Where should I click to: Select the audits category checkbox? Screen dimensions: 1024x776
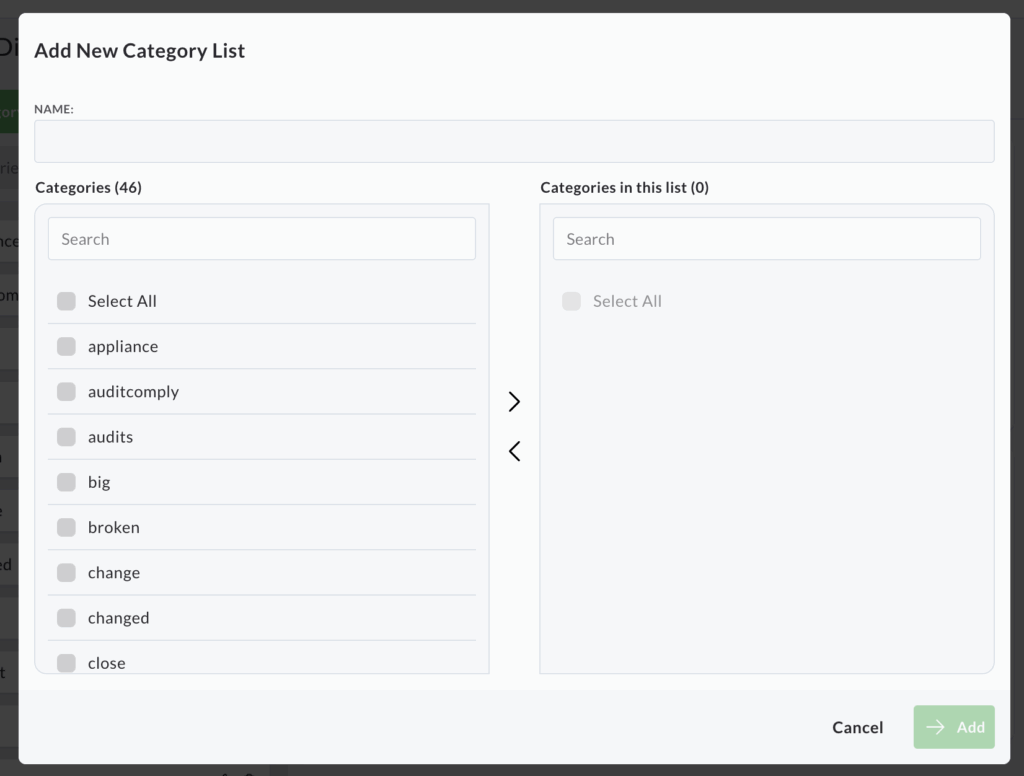tap(67, 437)
